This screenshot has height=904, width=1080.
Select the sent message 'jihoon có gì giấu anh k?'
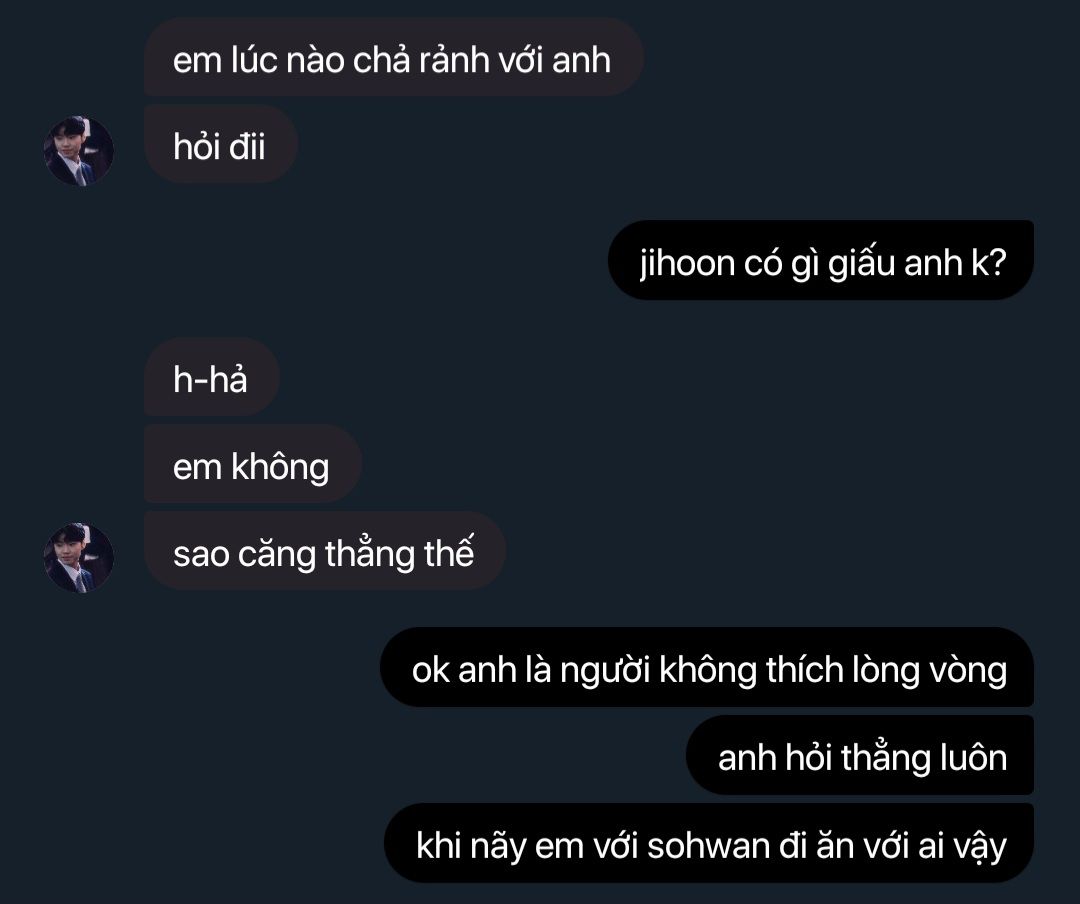(x=820, y=260)
